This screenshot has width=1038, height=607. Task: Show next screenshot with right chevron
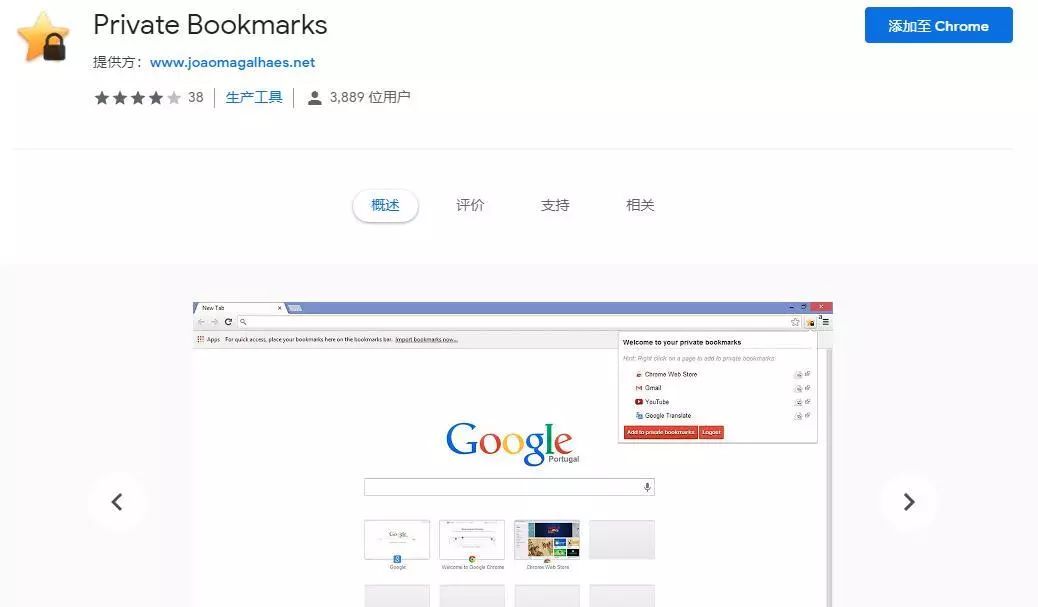909,502
